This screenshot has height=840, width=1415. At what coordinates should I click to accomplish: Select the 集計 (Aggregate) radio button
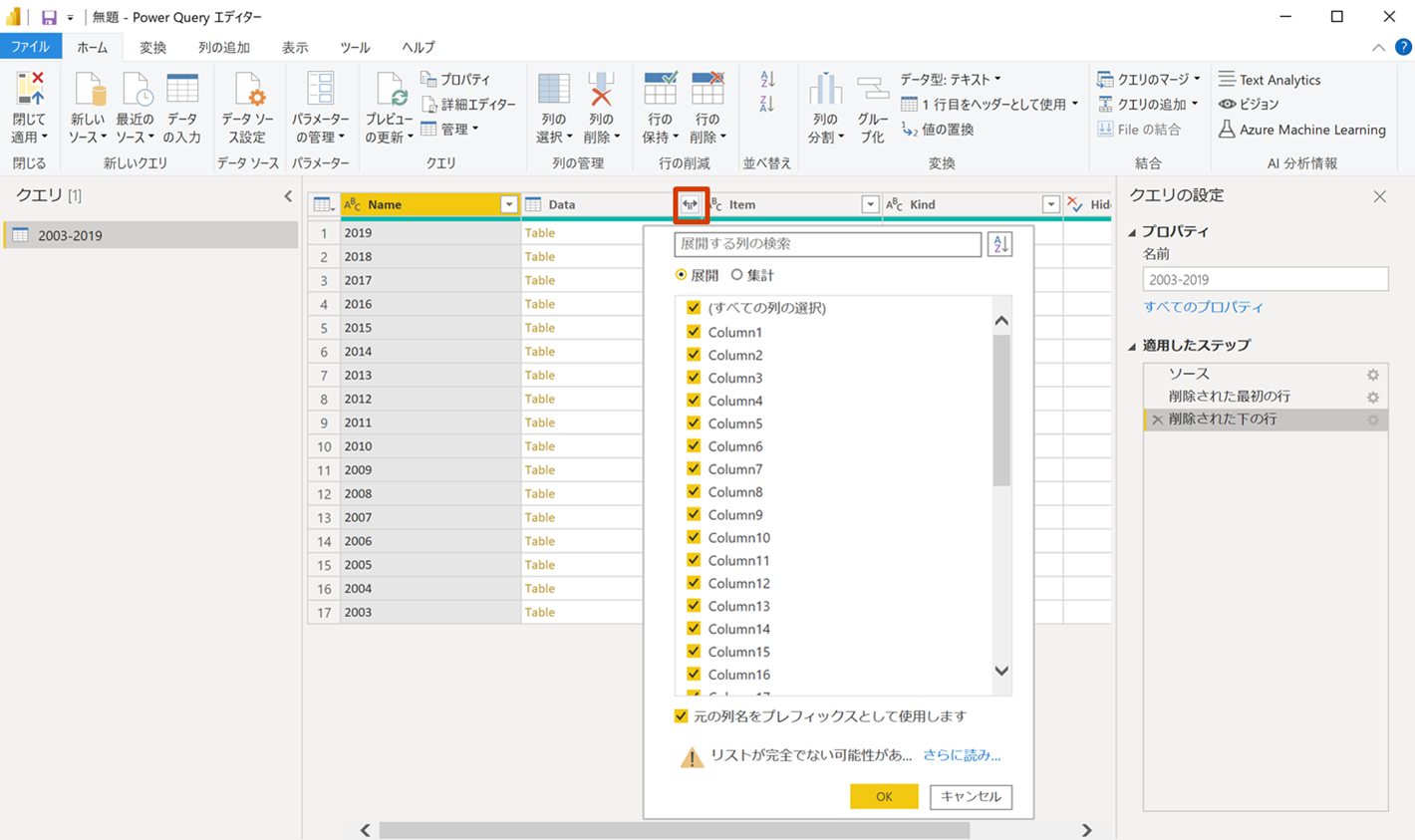[x=737, y=275]
